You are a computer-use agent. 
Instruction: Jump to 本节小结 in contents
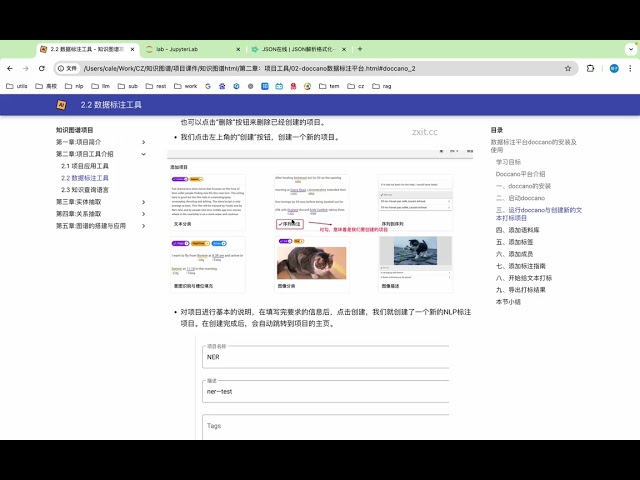[x=508, y=302]
